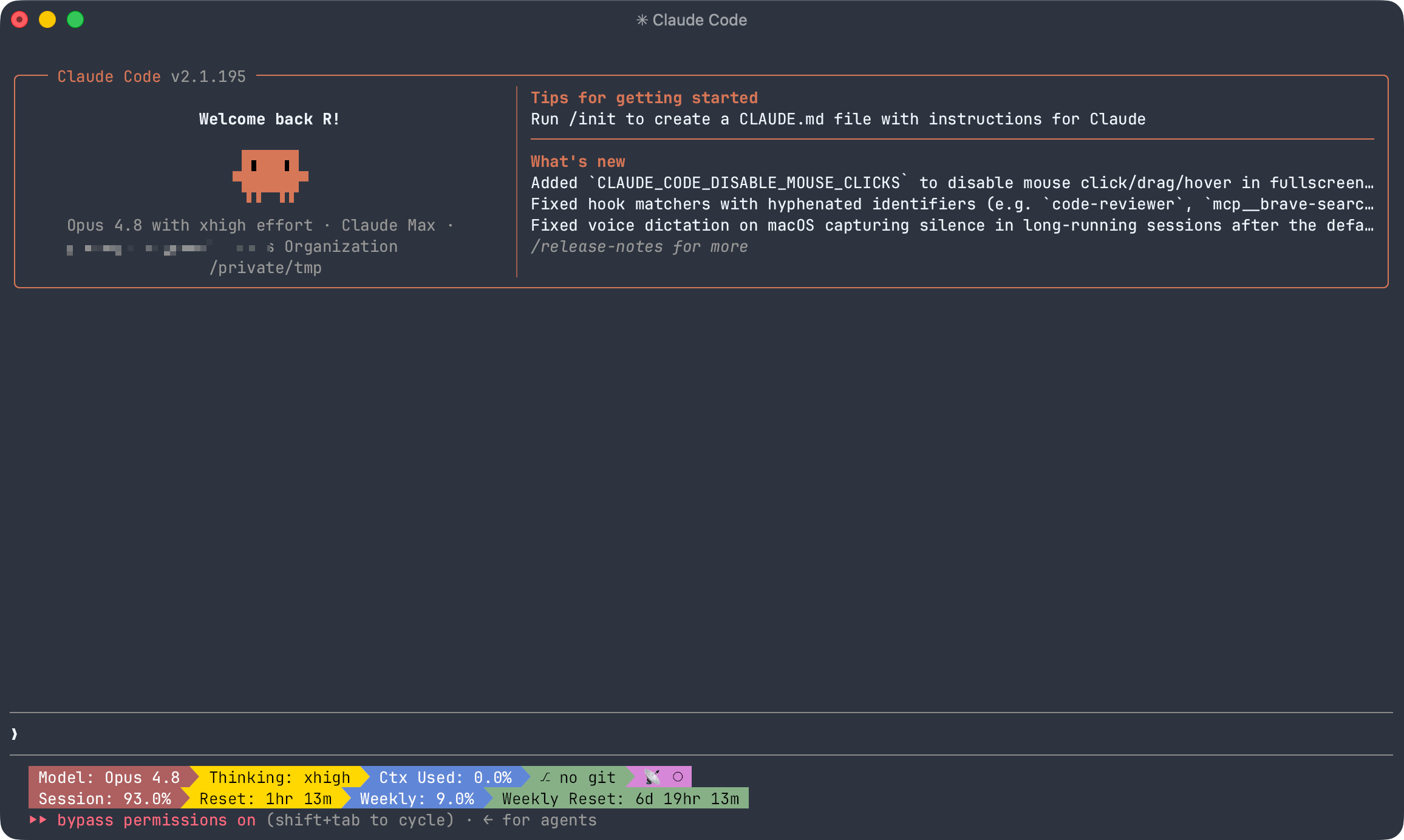The width and height of the screenshot is (1404, 840).
Task: Click the hollow circle icon in pink segment
Action: tap(678, 777)
